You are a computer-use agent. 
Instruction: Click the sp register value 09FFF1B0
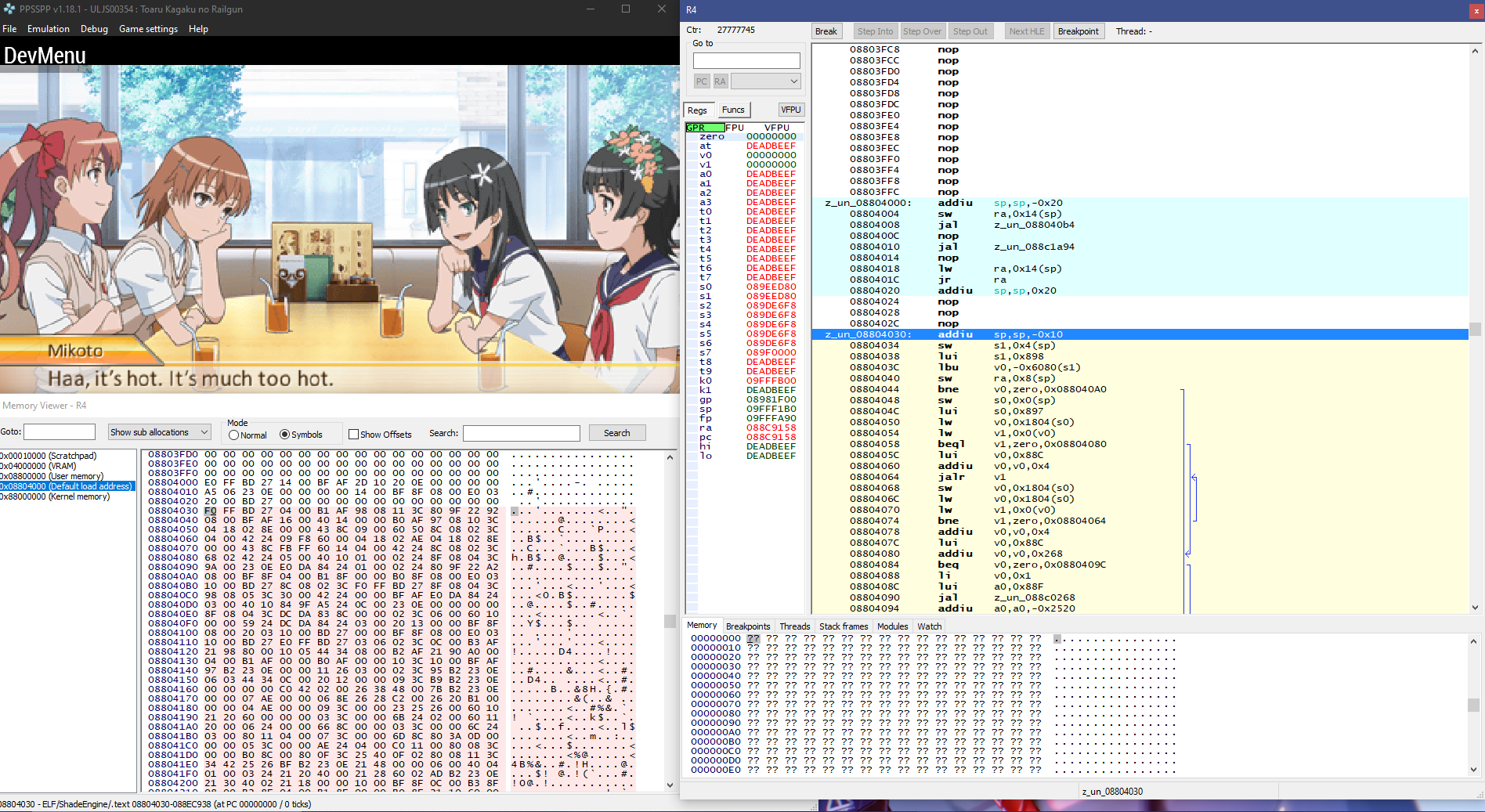tap(771, 409)
